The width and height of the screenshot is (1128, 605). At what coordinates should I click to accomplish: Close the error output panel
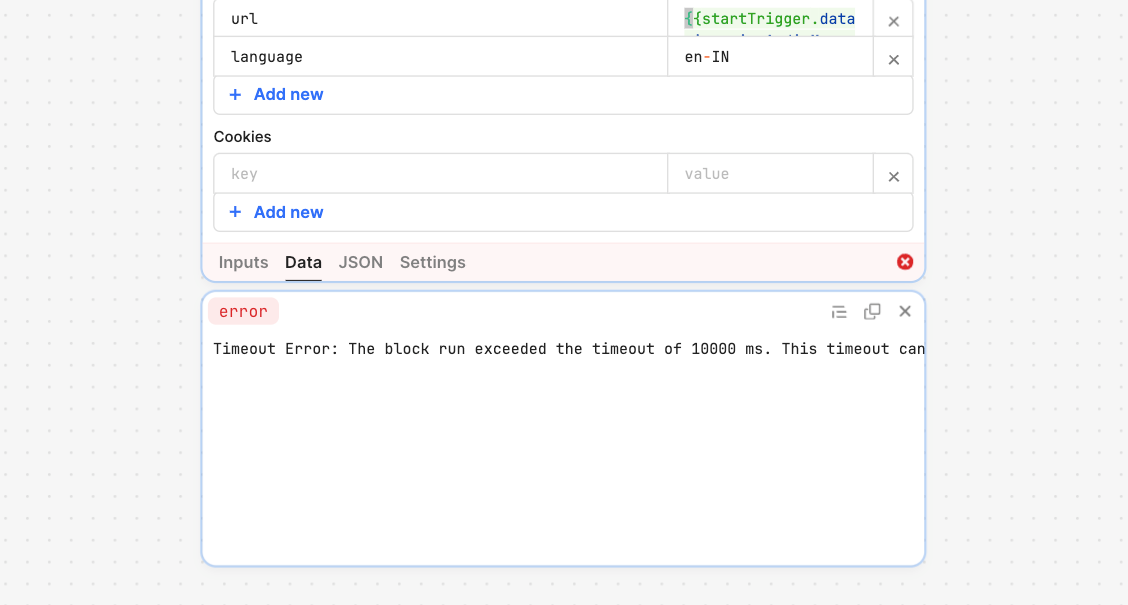[x=905, y=311]
